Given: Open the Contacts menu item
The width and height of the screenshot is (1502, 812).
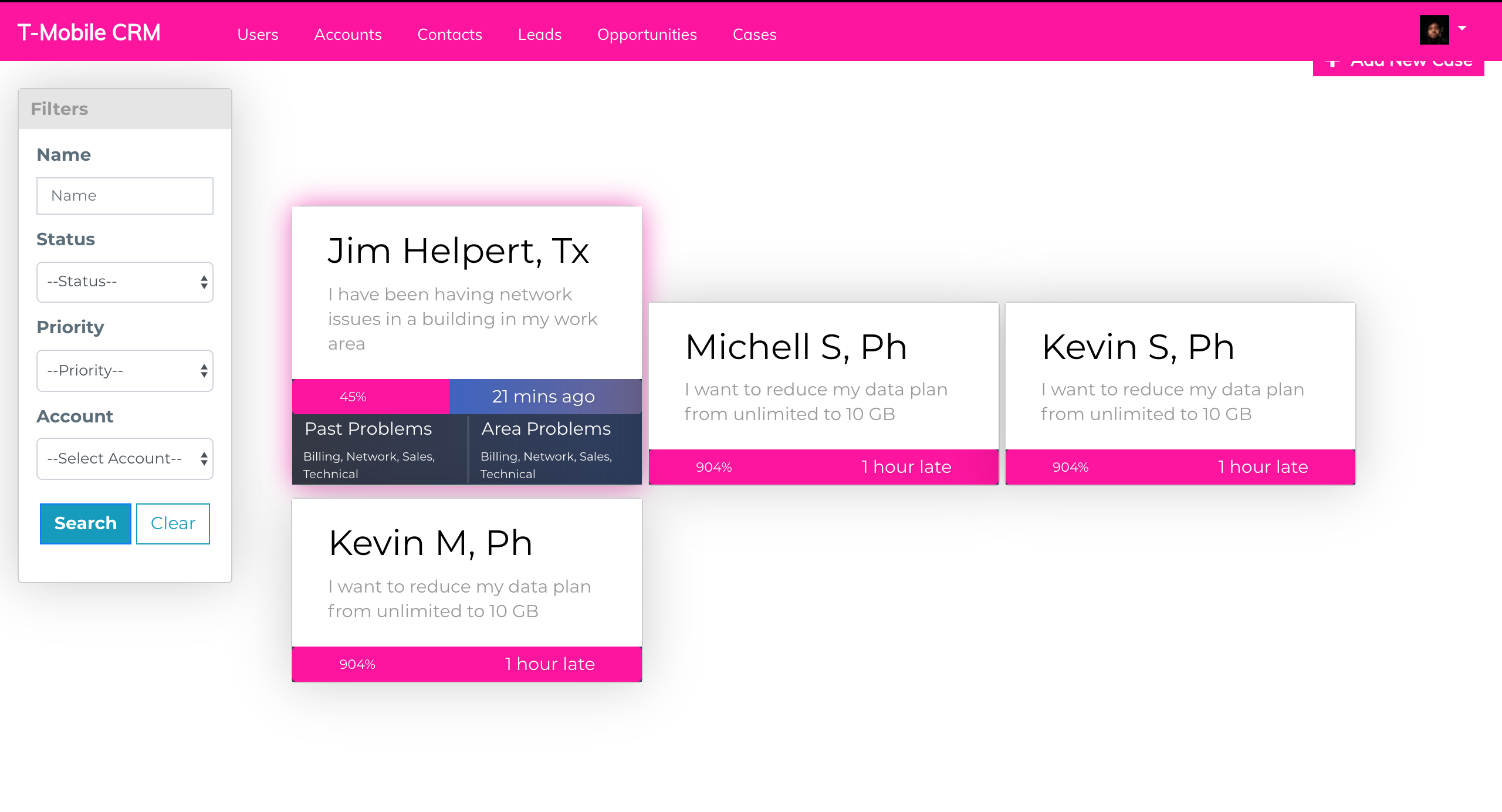Looking at the screenshot, I should [x=449, y=35].
